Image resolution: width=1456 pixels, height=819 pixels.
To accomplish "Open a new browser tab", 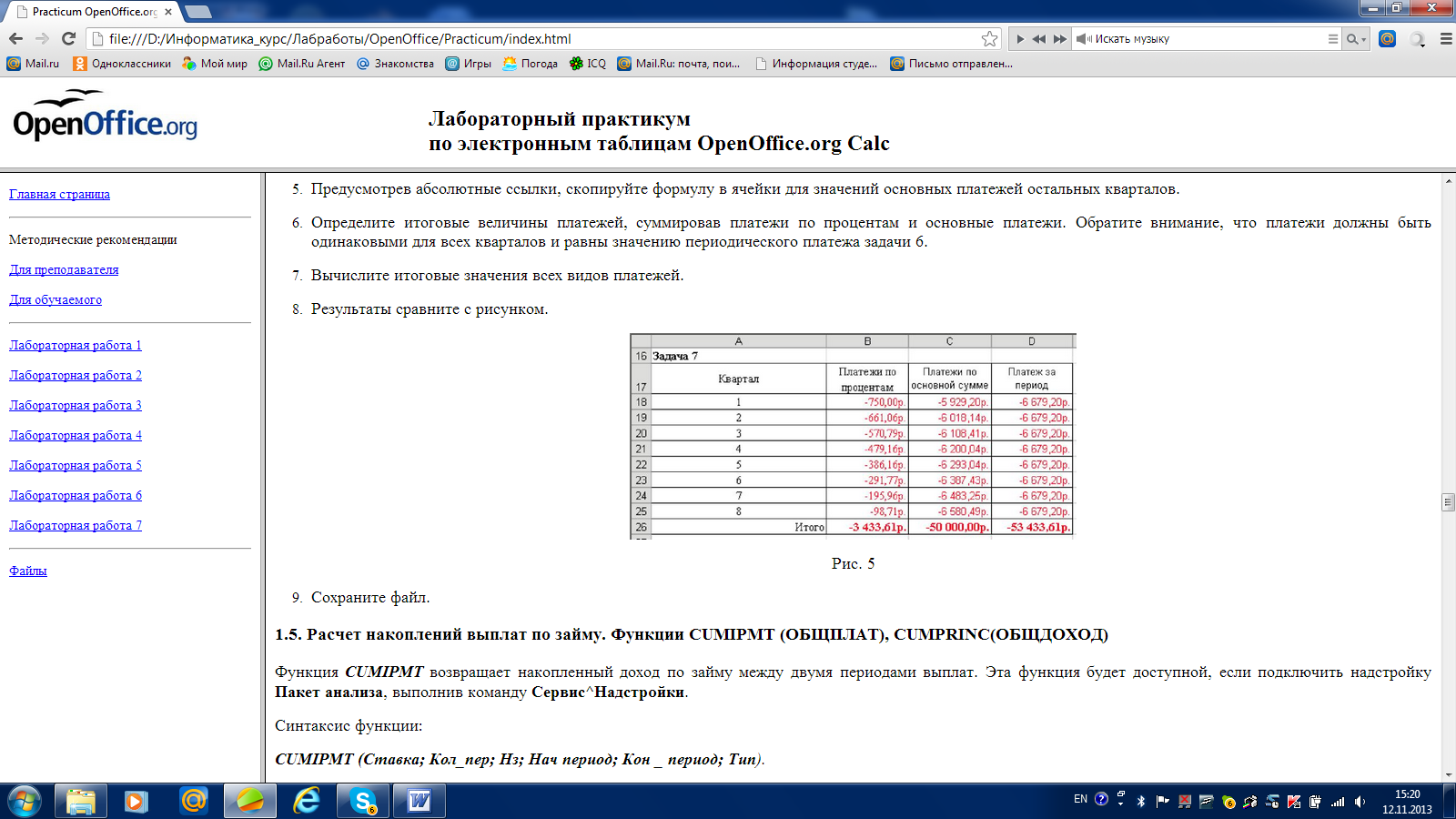I will coord(197,12).
